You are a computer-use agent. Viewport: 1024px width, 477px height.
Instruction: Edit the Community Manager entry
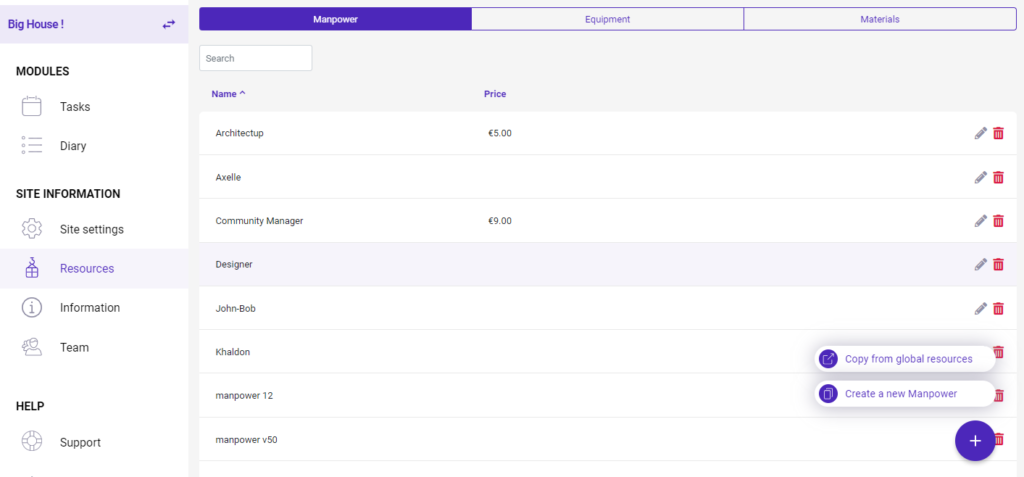980,221
